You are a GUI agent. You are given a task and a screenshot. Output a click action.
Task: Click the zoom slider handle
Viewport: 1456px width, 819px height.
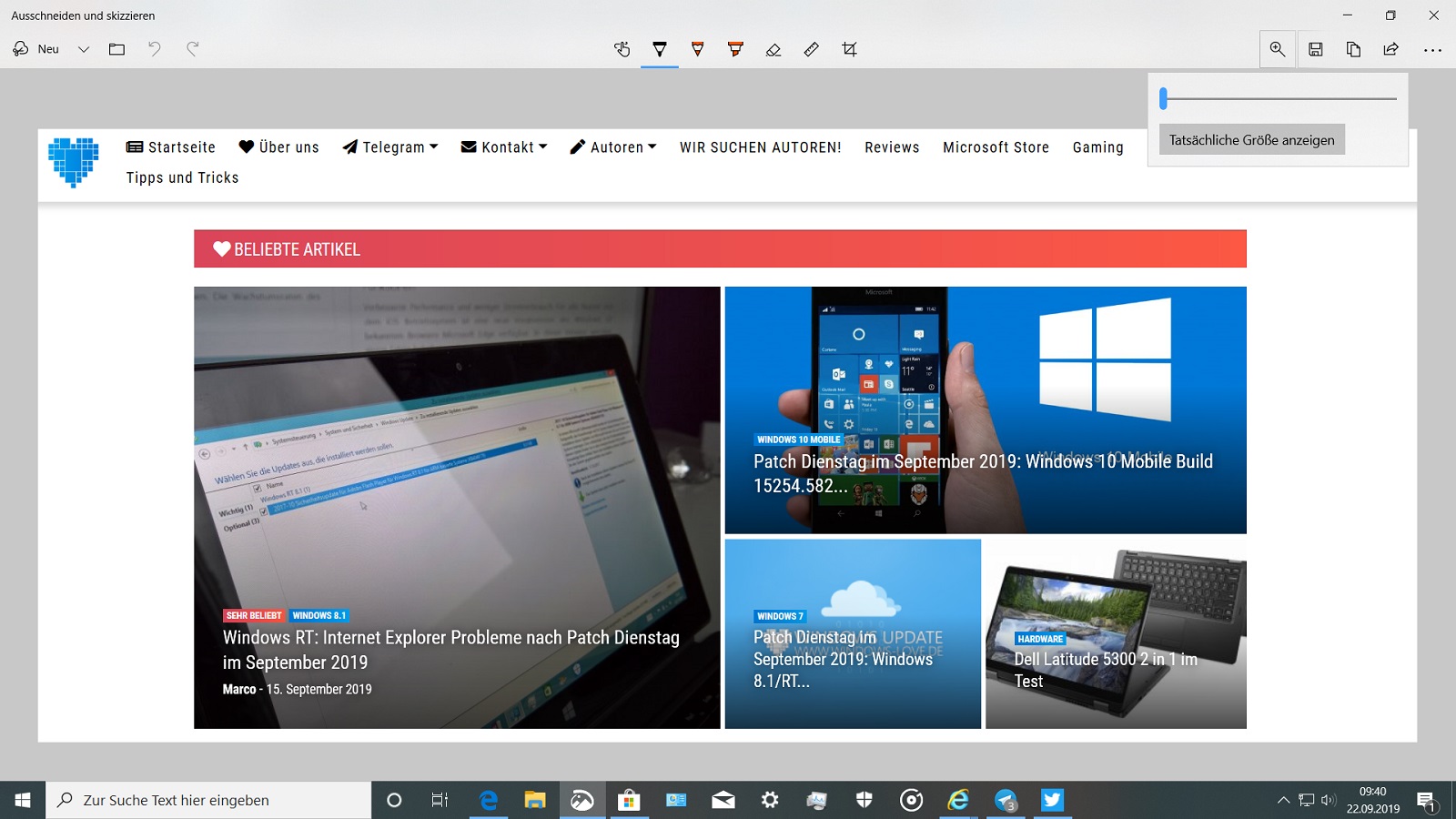click(x=1163, y=98)
